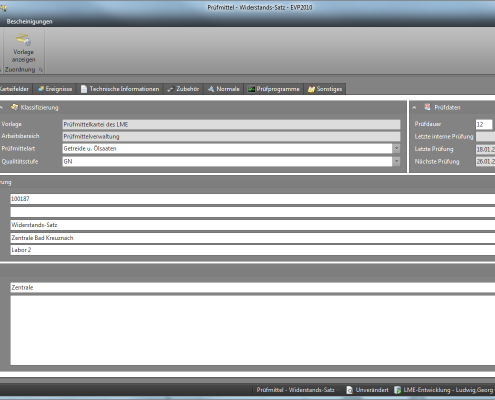Click the Prüfdauer field showing 12

[x=484, y=124]
